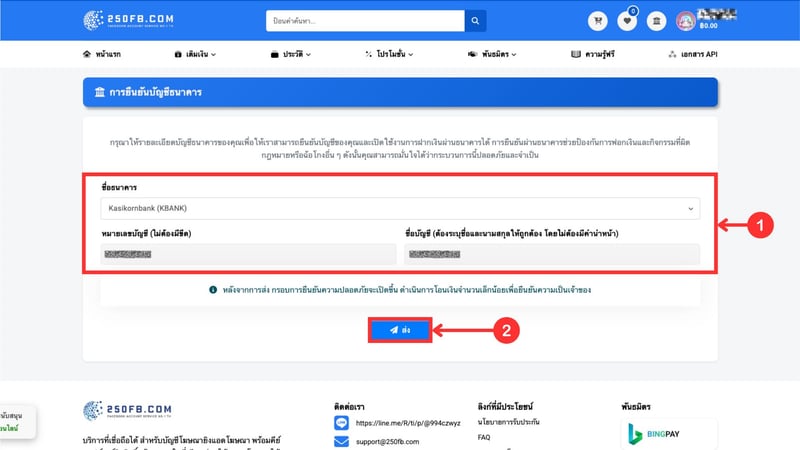Click the bank icon in header
Image resolution: width=800 pixels, height=450 pixels.
(x=656, y=20)
